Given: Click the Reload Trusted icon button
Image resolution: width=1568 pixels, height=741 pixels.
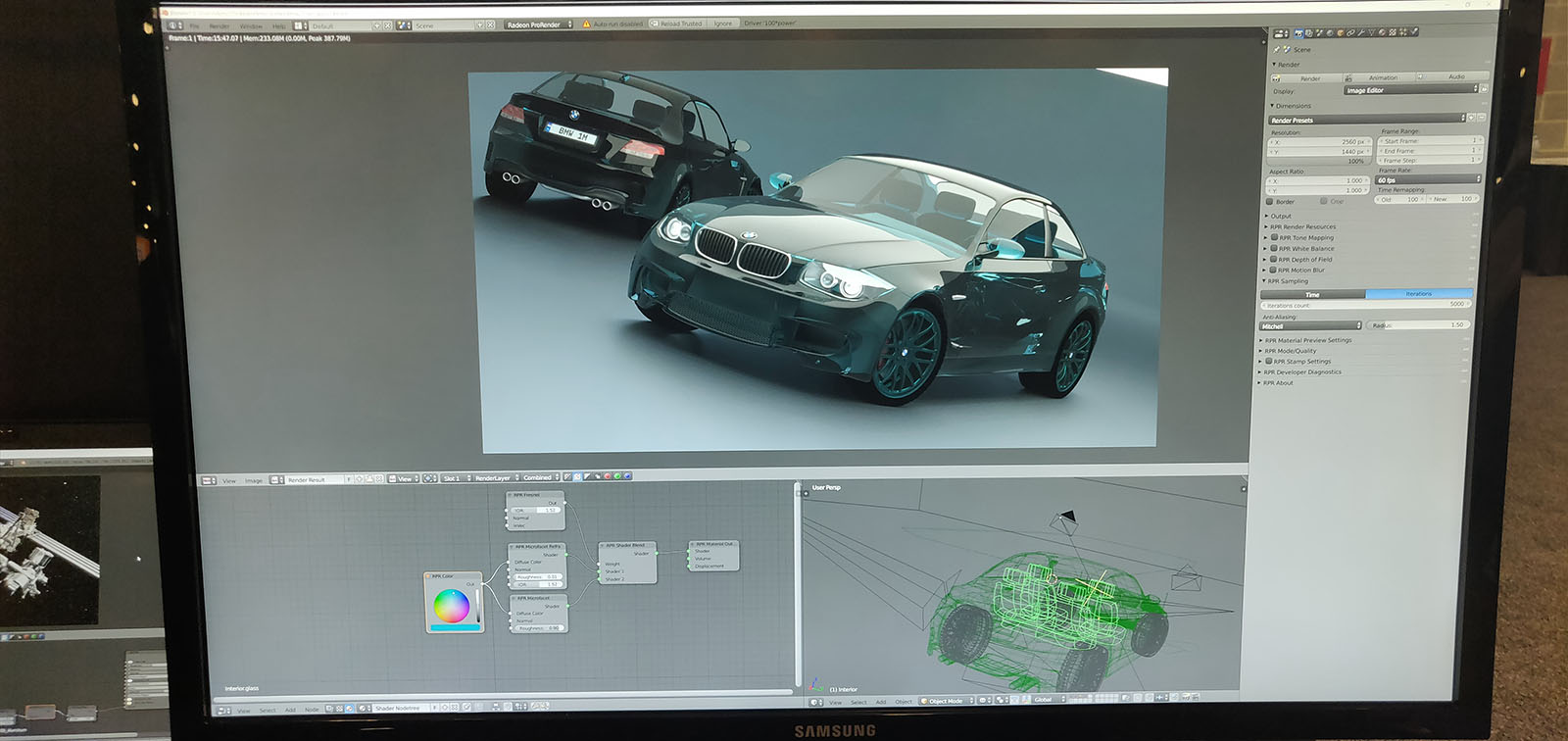Looking at the screenshot, I should [x=655, y=24].
